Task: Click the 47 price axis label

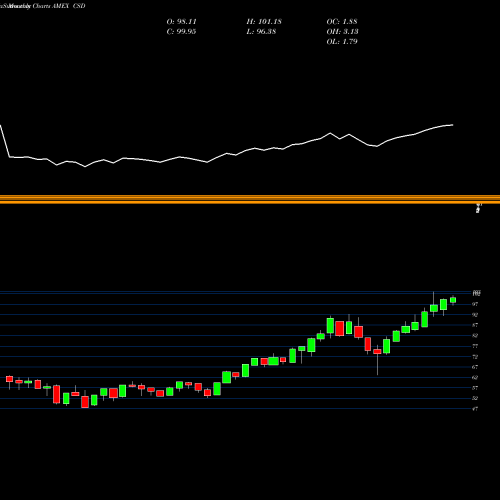Action: pyautogui.click(x=475, y=409)
